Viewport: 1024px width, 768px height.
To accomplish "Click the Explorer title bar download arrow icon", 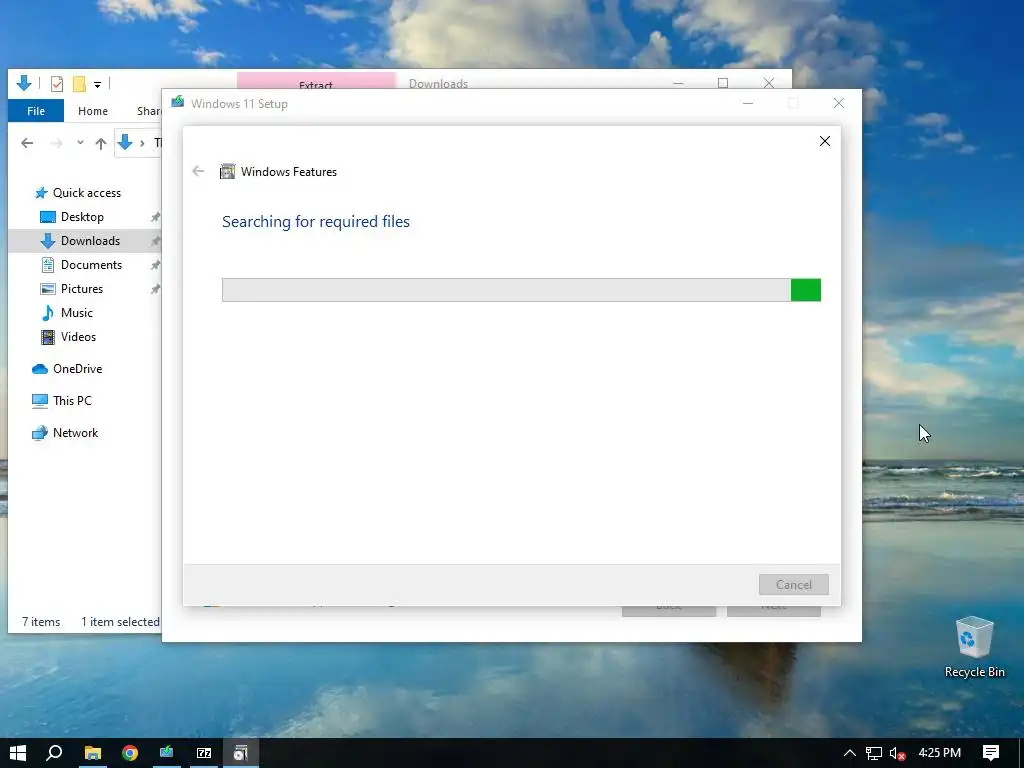I will pos(24,83).
